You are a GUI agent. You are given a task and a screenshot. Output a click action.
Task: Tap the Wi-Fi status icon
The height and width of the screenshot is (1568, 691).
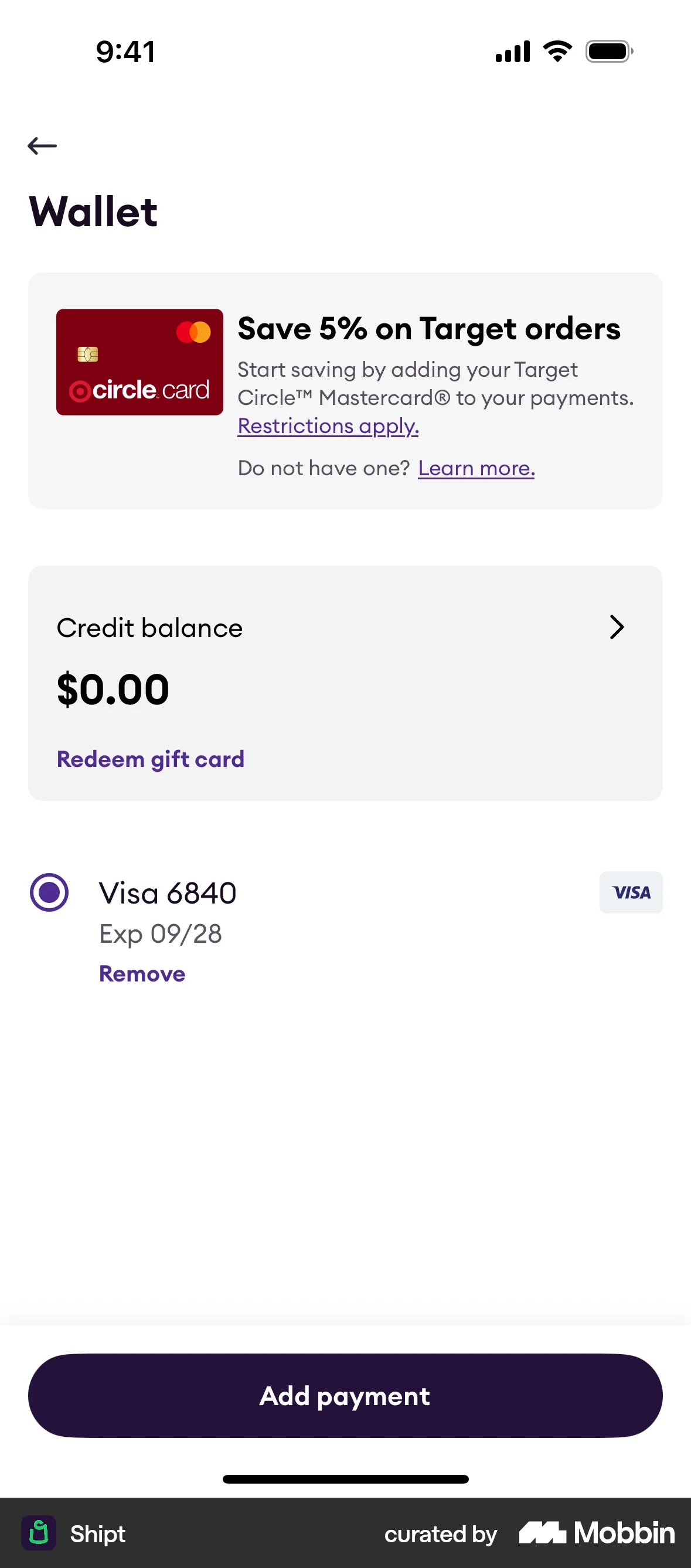(x=557, y=51)
